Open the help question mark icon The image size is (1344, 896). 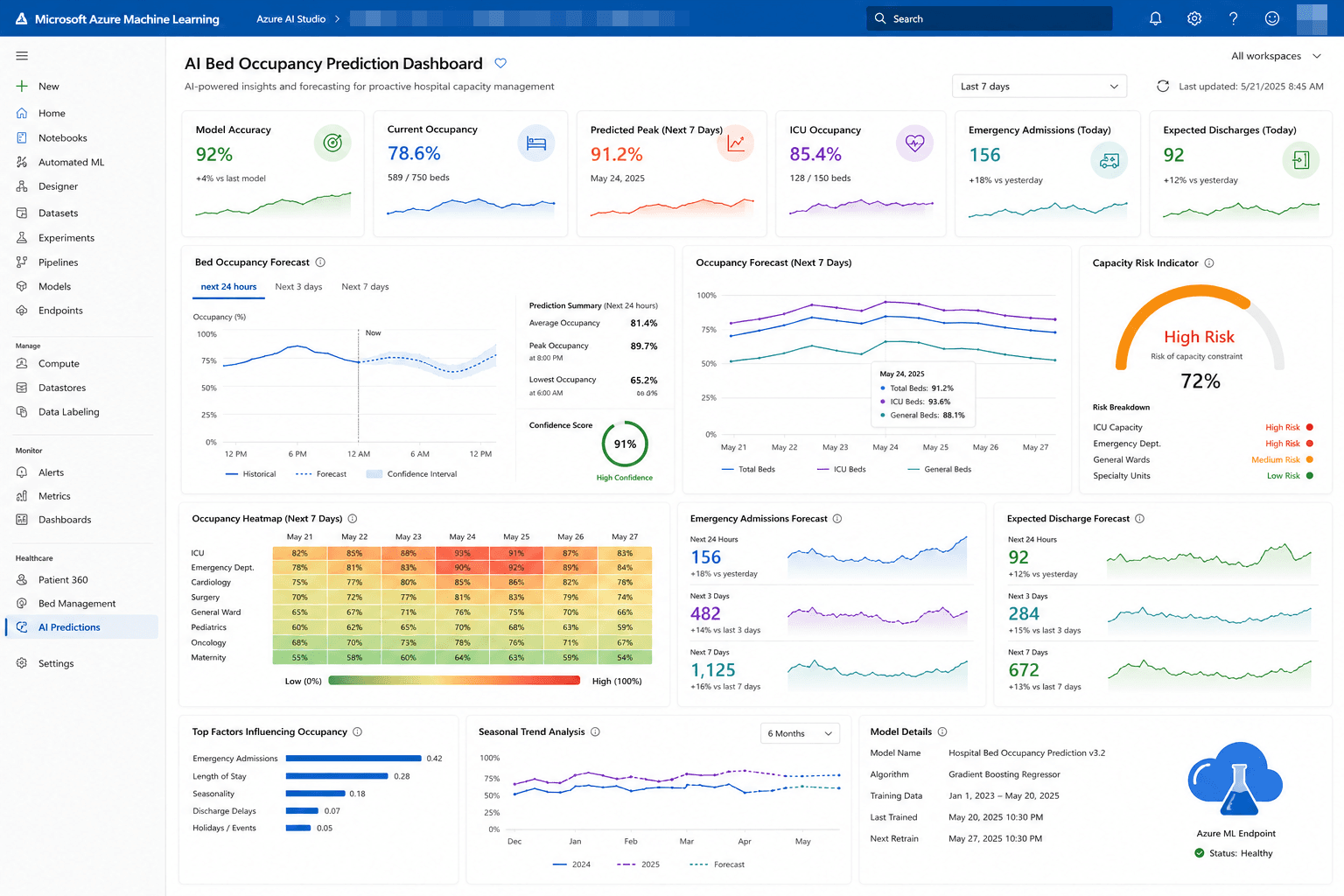click(1233, 18)
